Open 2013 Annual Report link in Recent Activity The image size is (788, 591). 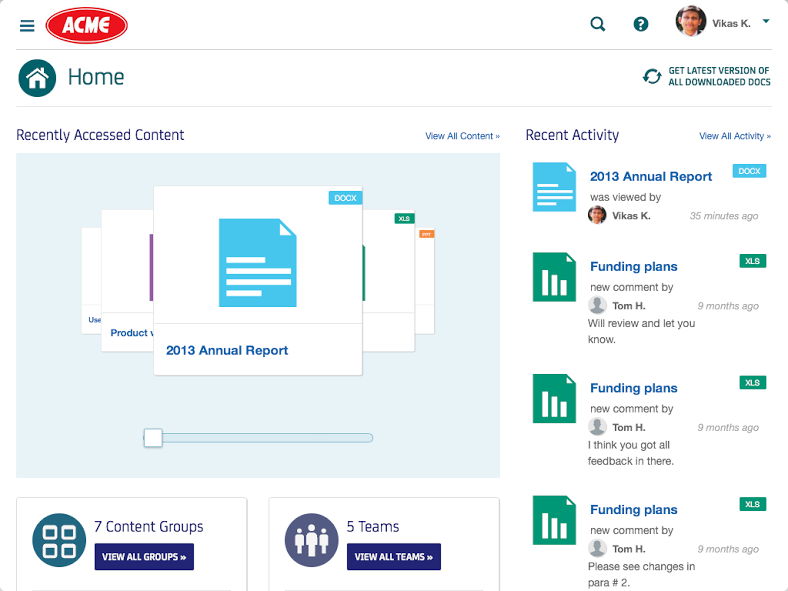click(x=651, y=177)
